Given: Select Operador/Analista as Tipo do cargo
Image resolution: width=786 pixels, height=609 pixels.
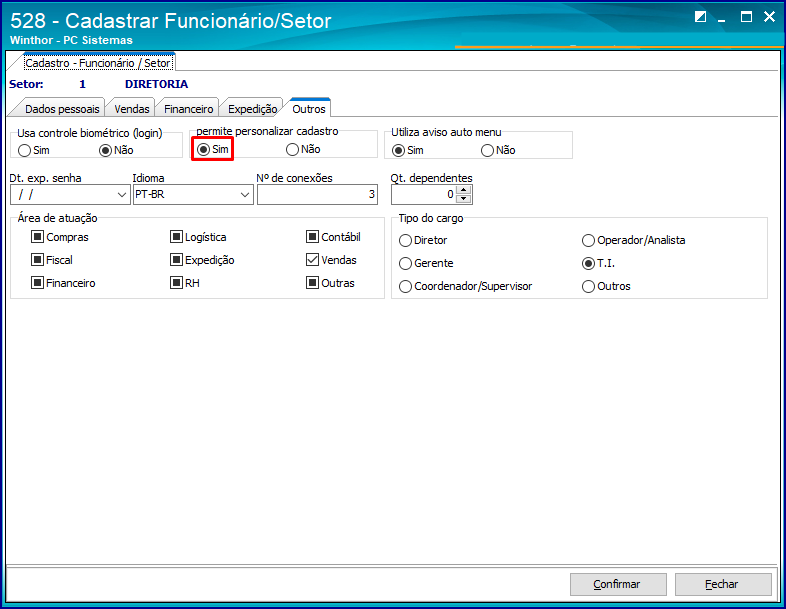Looking at the screenshot, I should (x=634, y=241).
